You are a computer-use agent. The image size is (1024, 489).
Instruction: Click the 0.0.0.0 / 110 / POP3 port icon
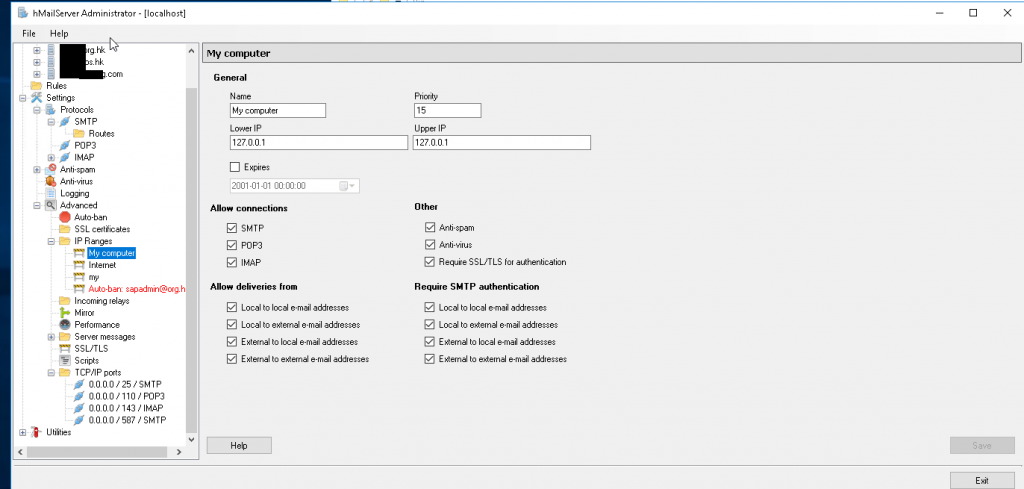click(79, 396)
